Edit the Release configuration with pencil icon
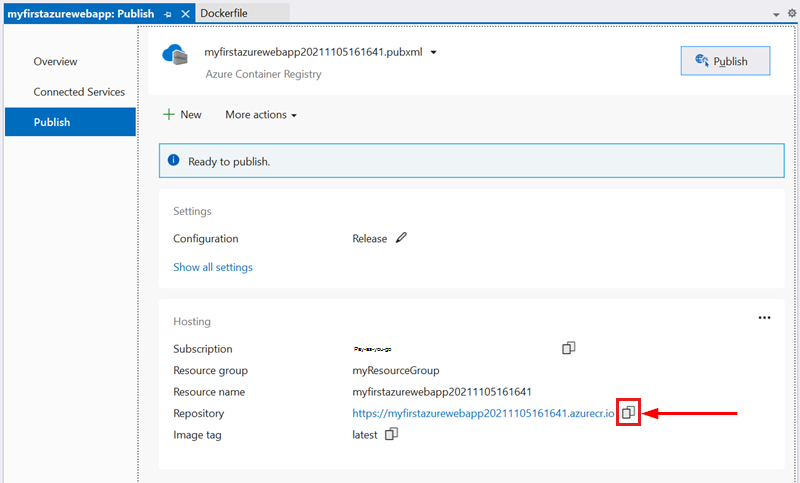The width and height of the screenshot is (800, 483). coord(402,238)
